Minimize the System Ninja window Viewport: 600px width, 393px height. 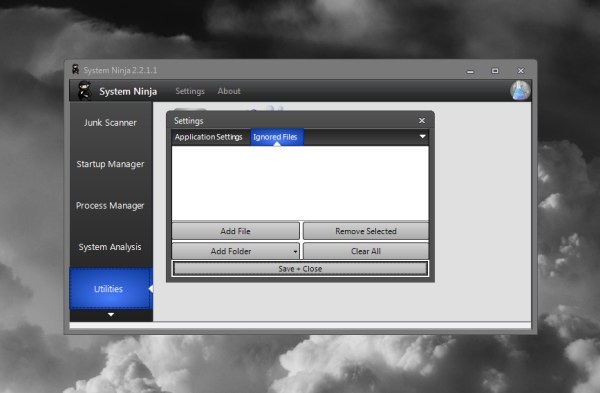pos(470,71)
